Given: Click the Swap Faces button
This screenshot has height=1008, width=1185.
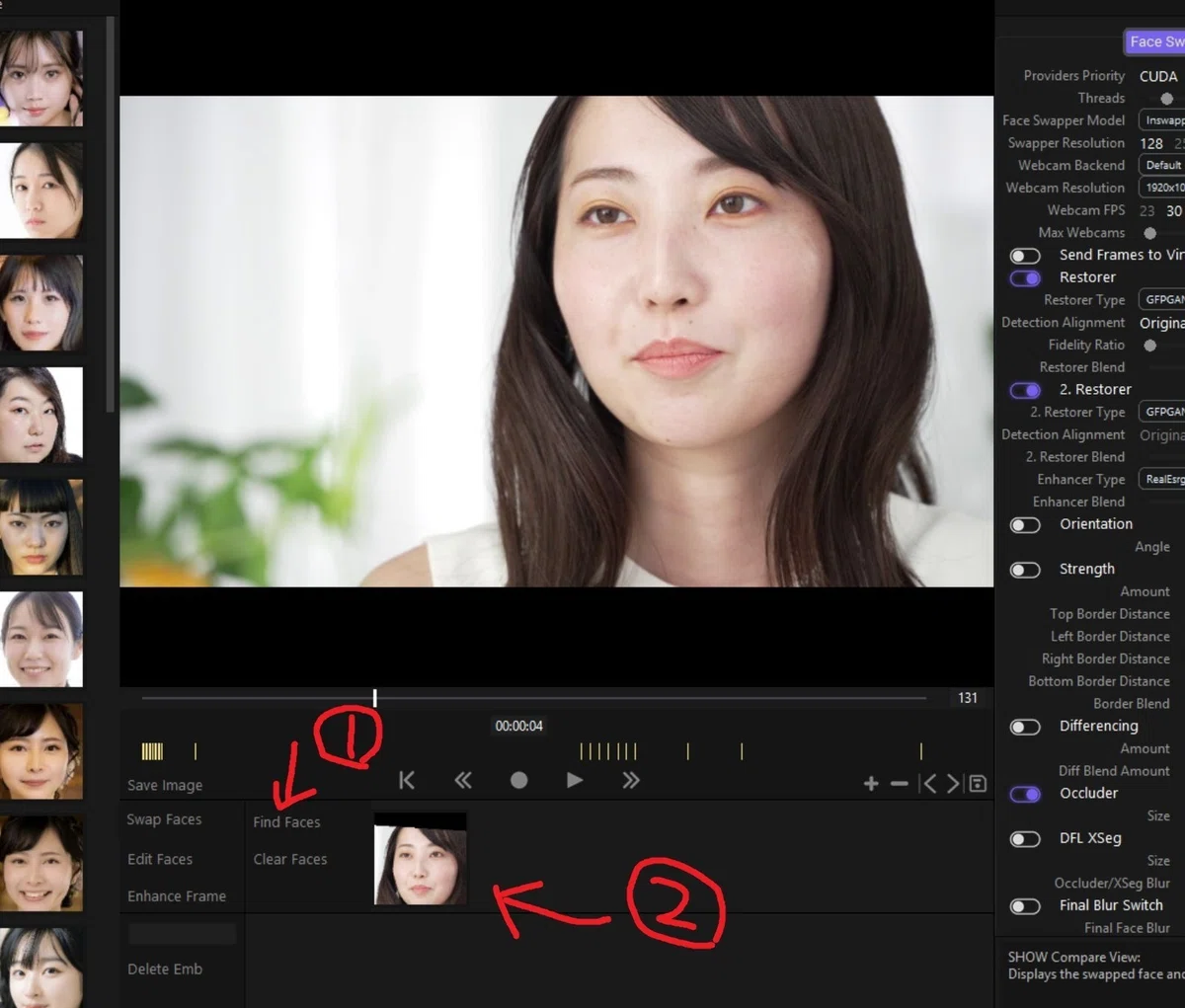Looking at the screenshot, I should pos(164,819).
